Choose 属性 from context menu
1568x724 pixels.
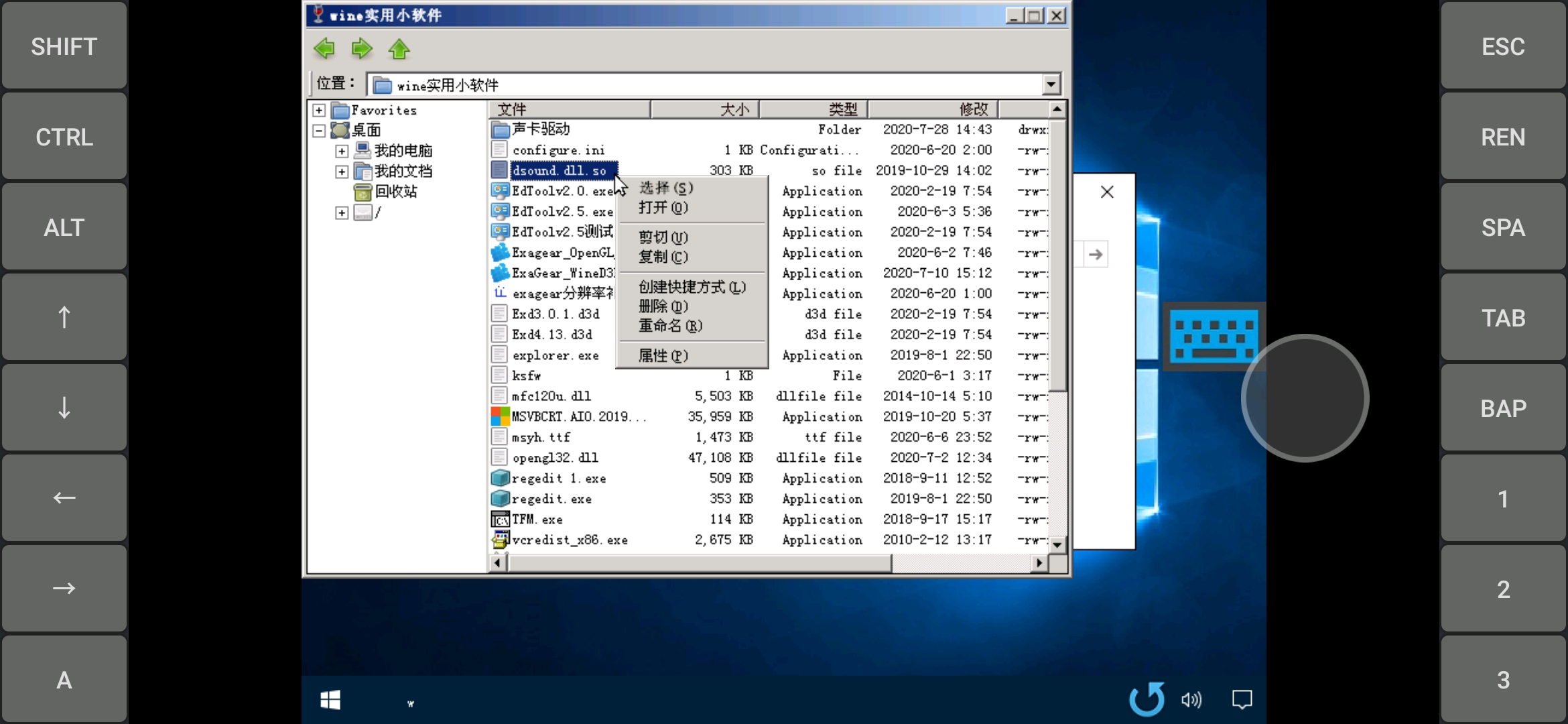(663, 356)
